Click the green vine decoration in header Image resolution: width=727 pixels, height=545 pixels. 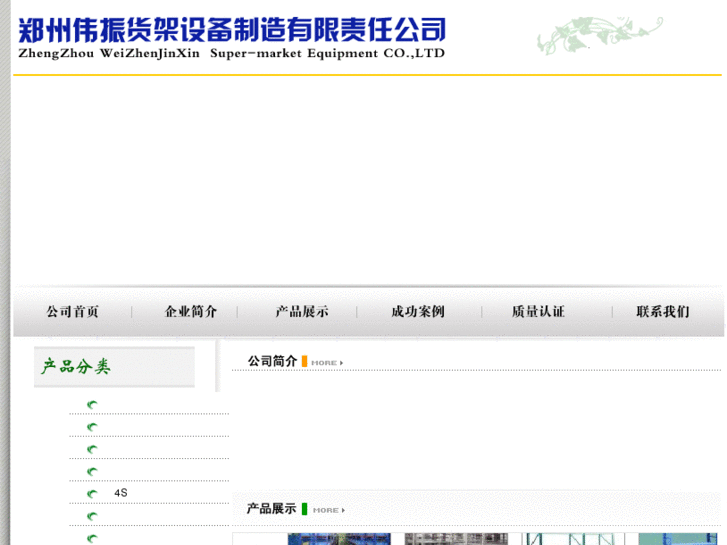point(598,34)
